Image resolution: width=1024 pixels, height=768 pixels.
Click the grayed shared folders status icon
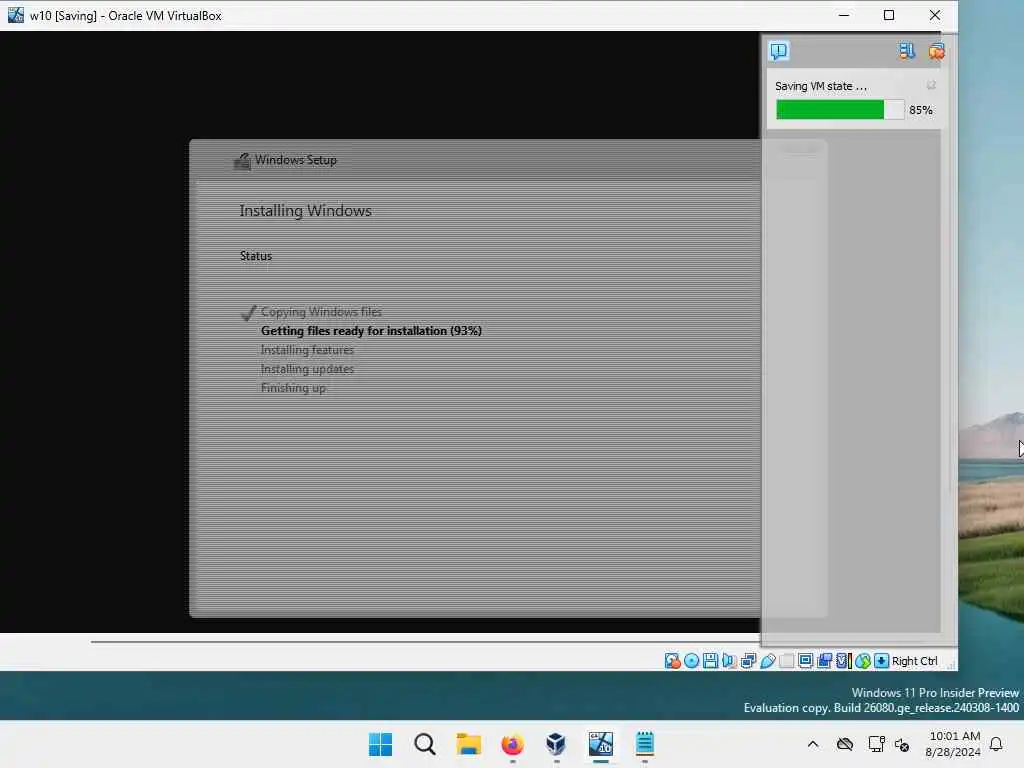click(x=787, y=661)
